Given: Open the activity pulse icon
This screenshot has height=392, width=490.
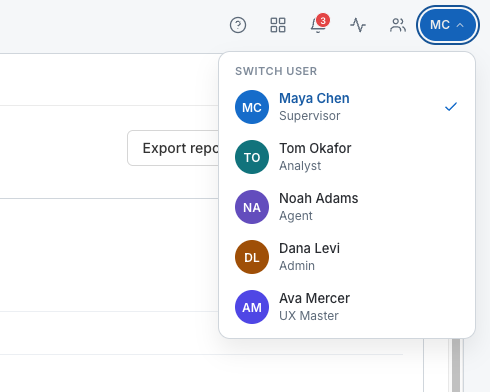Looking at the screenshot, I should tap(358, 25).
